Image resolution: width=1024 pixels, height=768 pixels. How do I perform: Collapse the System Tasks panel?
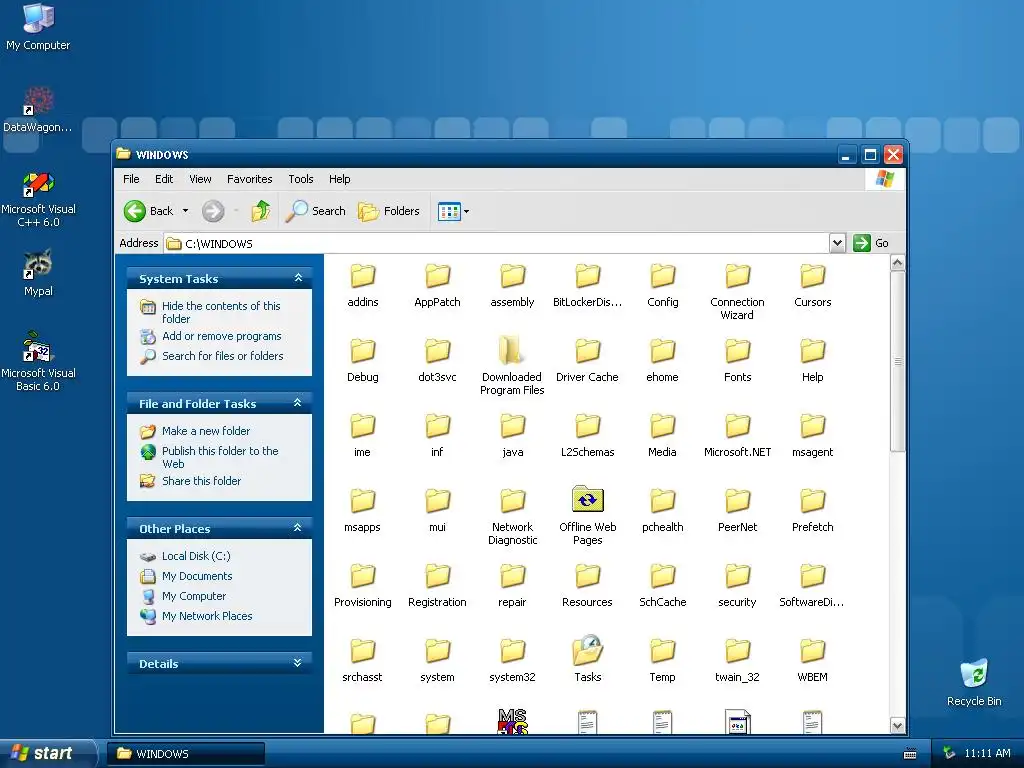(298, 278)
